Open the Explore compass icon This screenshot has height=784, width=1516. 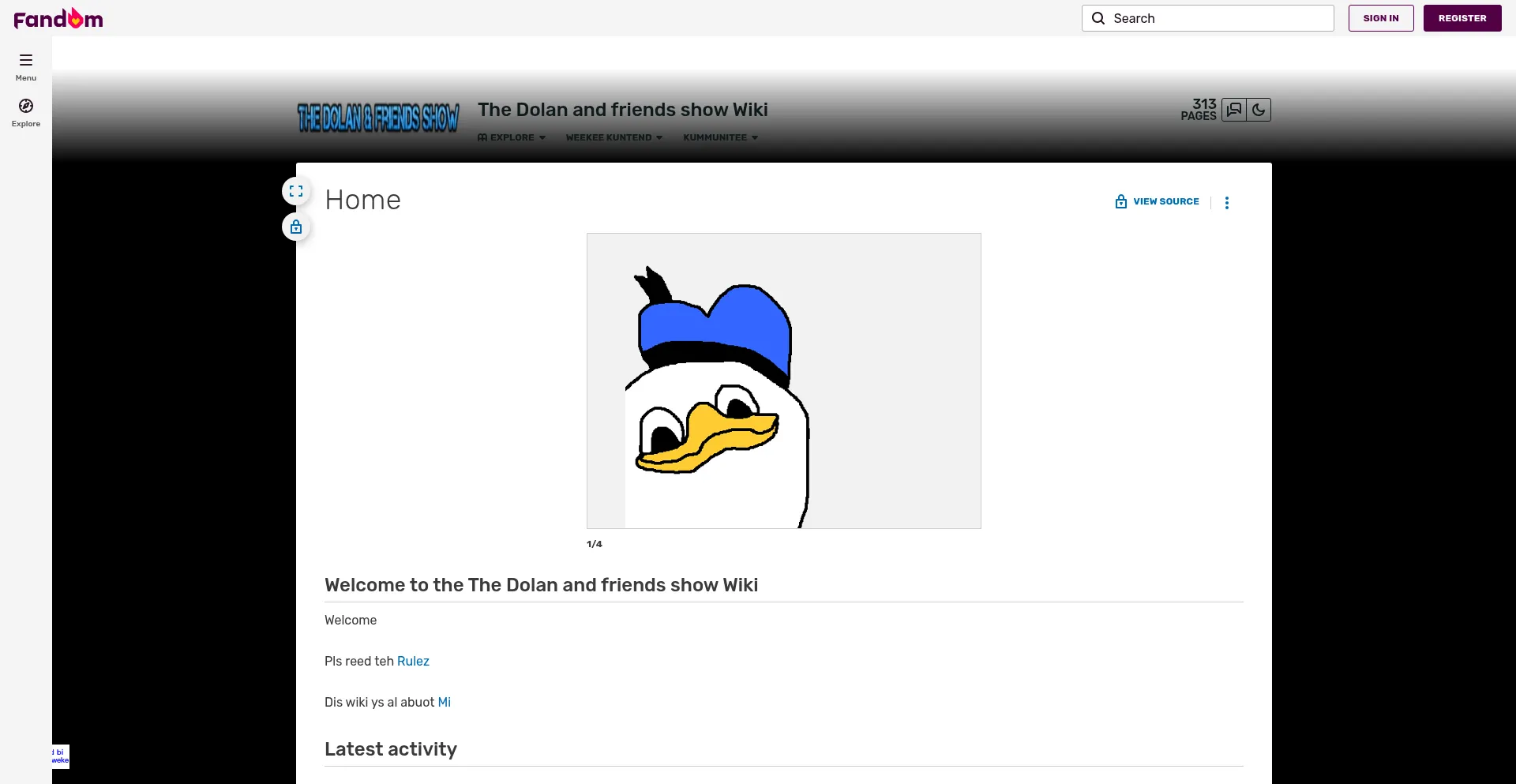[26, 106]
